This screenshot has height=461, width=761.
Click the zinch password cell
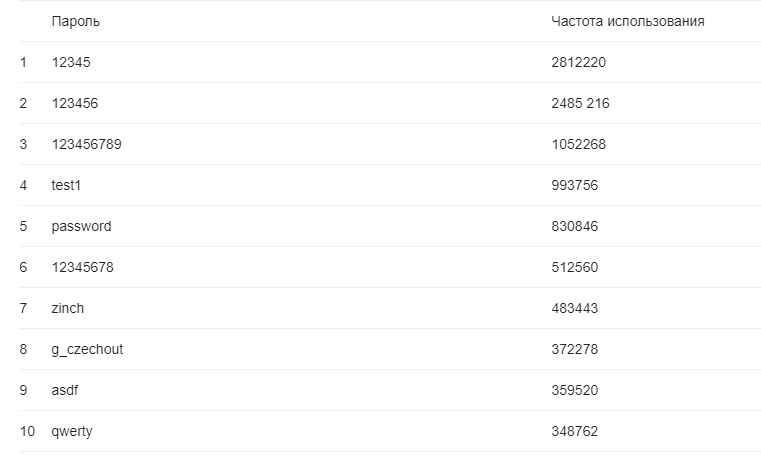point(67,308)
